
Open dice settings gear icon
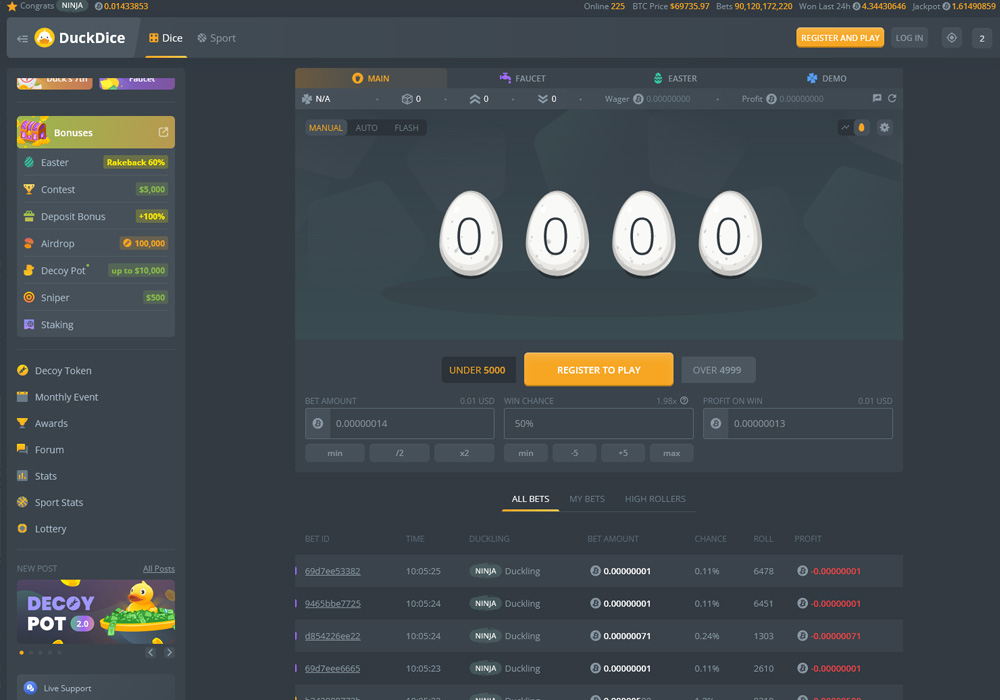click(885, 128)
